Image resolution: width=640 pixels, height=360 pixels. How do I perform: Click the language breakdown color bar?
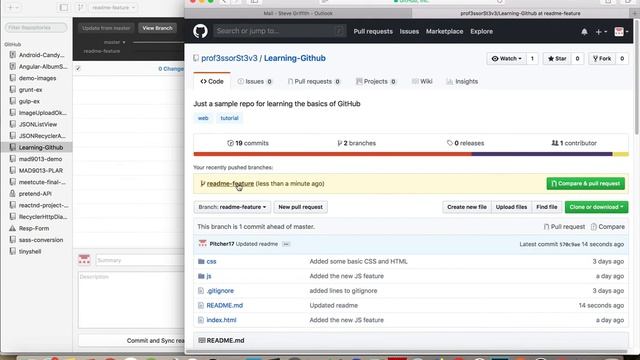(411, 154)
